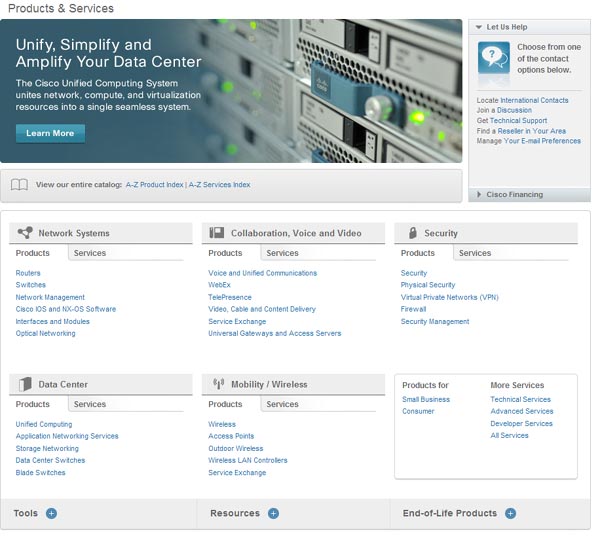Open Wireless LAN Controllers link
The width and height of the screenshot is (600, 538).
(248, 460)
